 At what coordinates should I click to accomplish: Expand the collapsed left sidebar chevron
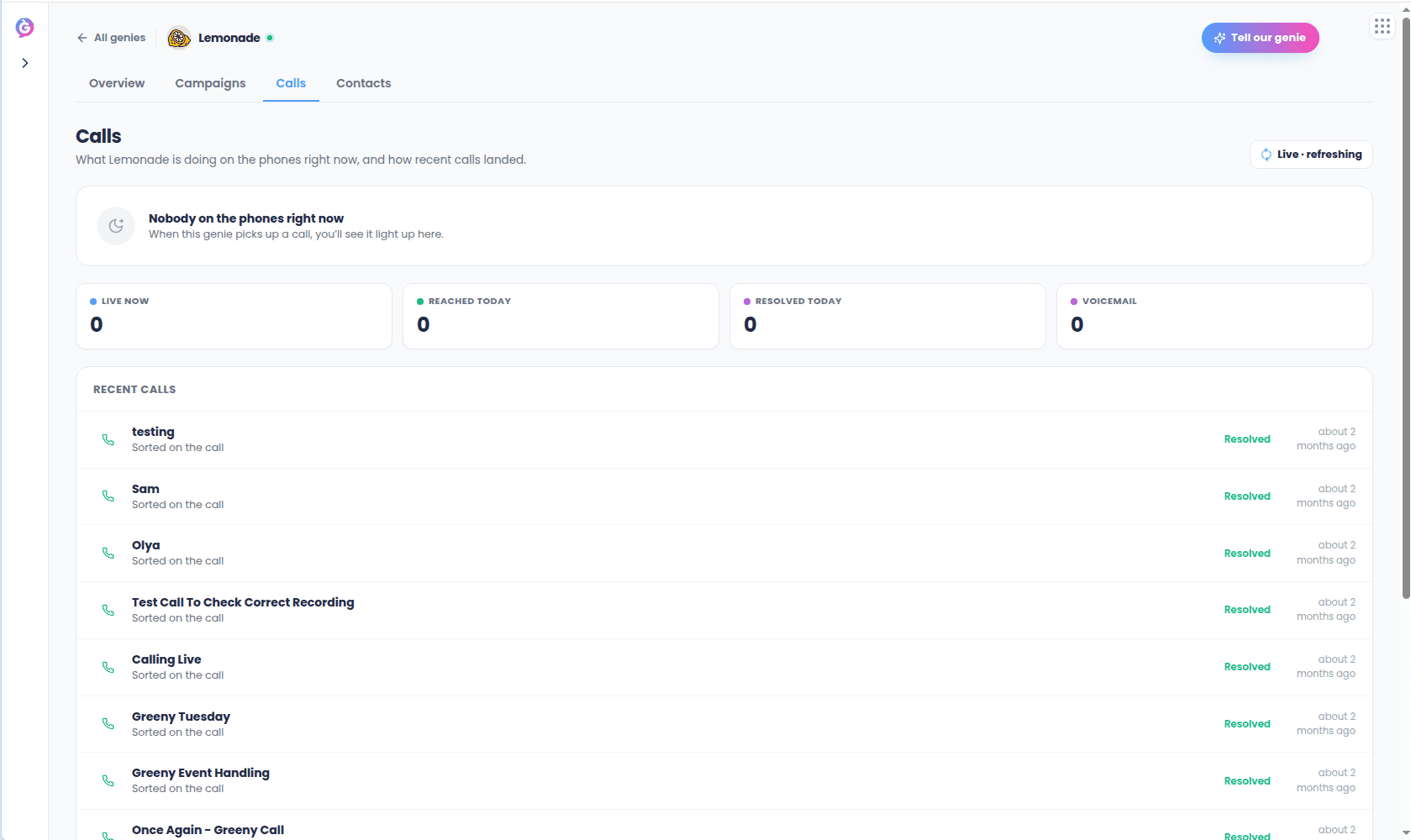[x=25, y=63]
